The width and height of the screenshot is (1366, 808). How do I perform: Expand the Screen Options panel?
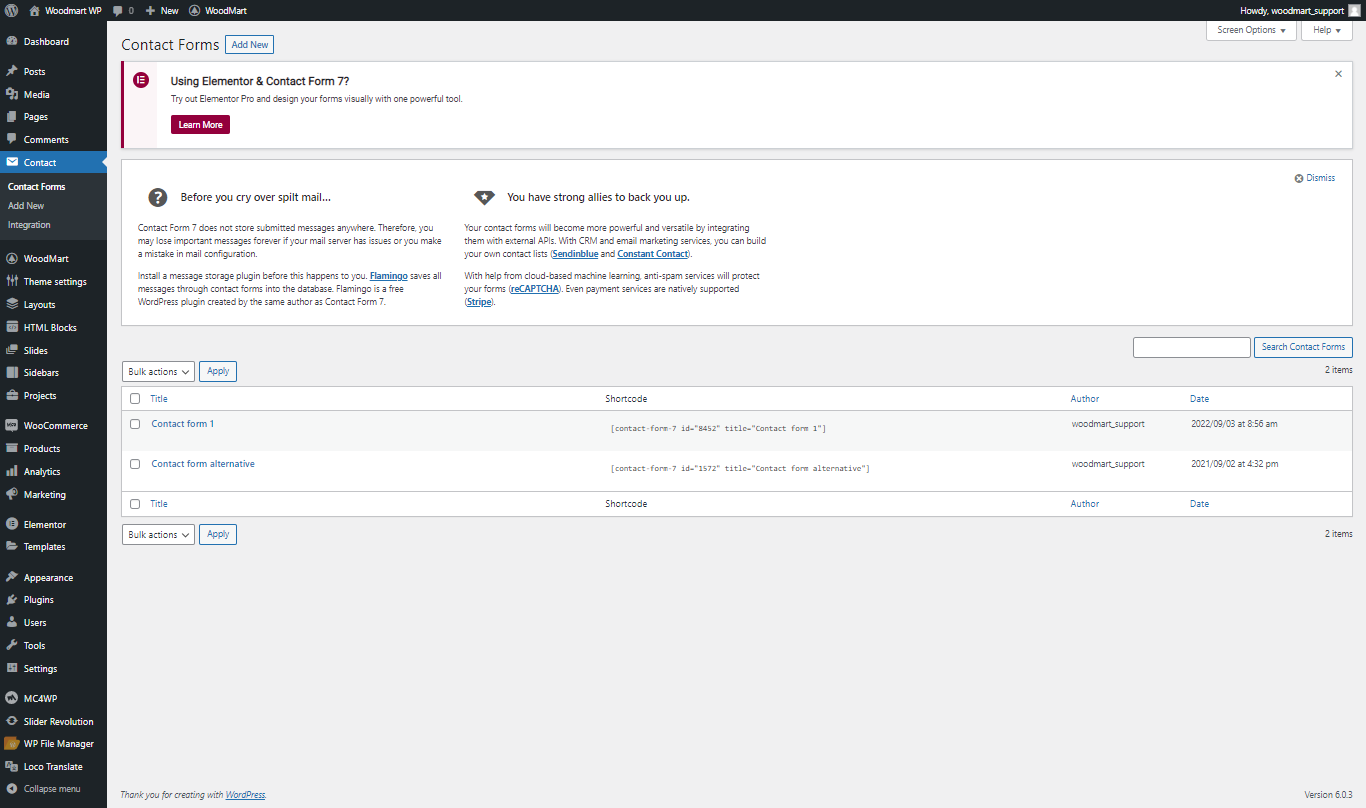coord(1252,30)
